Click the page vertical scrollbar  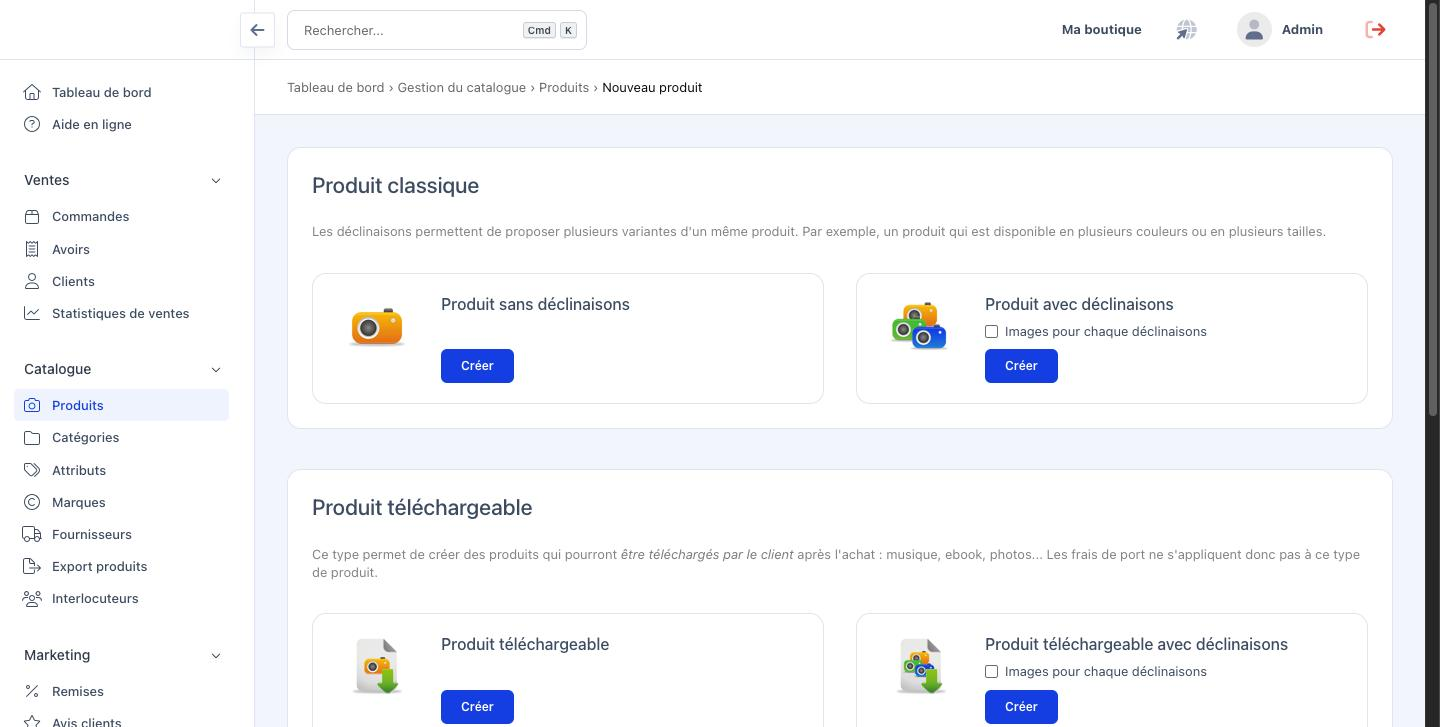point(1432,210)
